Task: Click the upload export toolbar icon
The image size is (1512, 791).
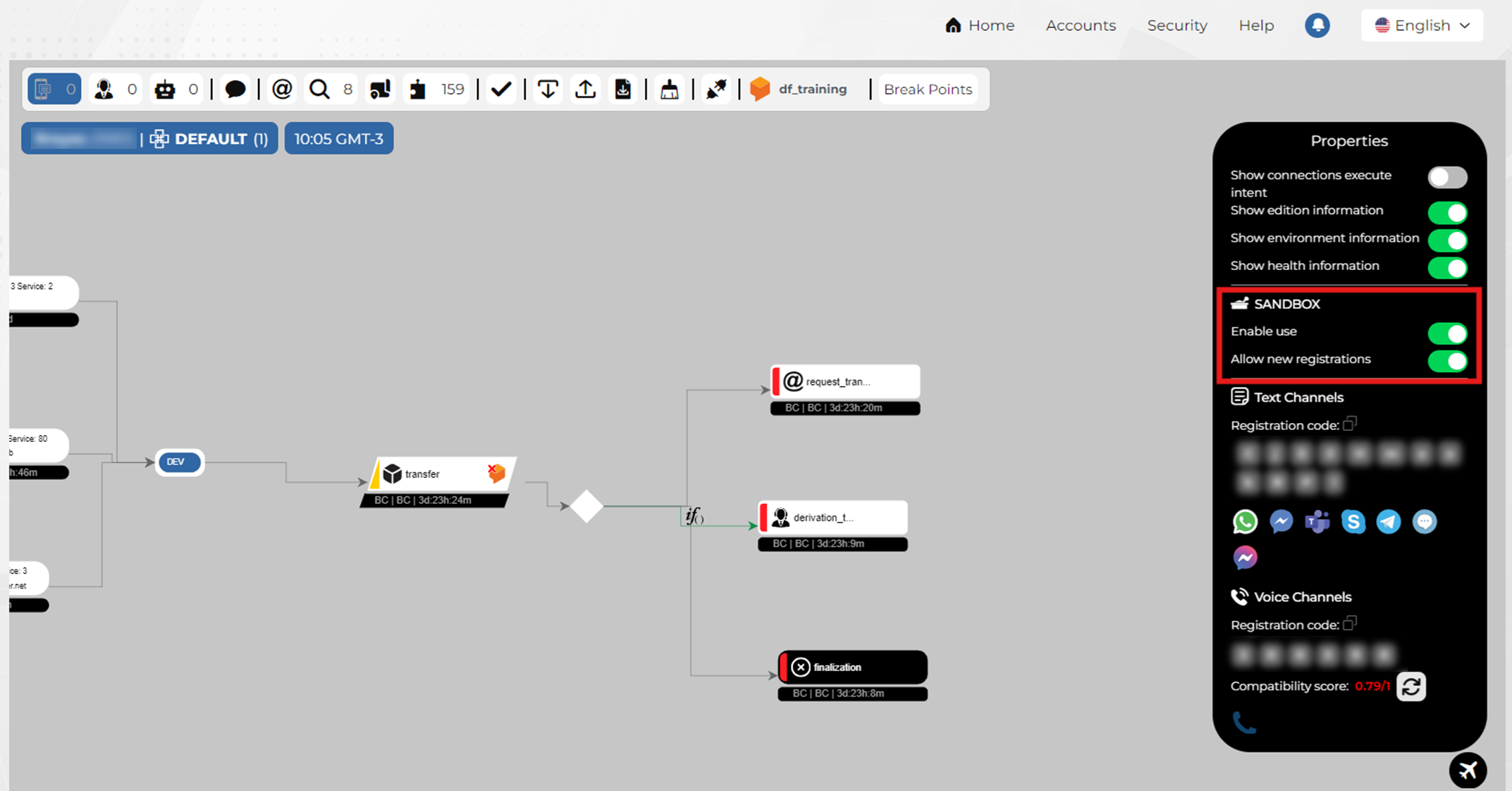Action: coord(585,90)
